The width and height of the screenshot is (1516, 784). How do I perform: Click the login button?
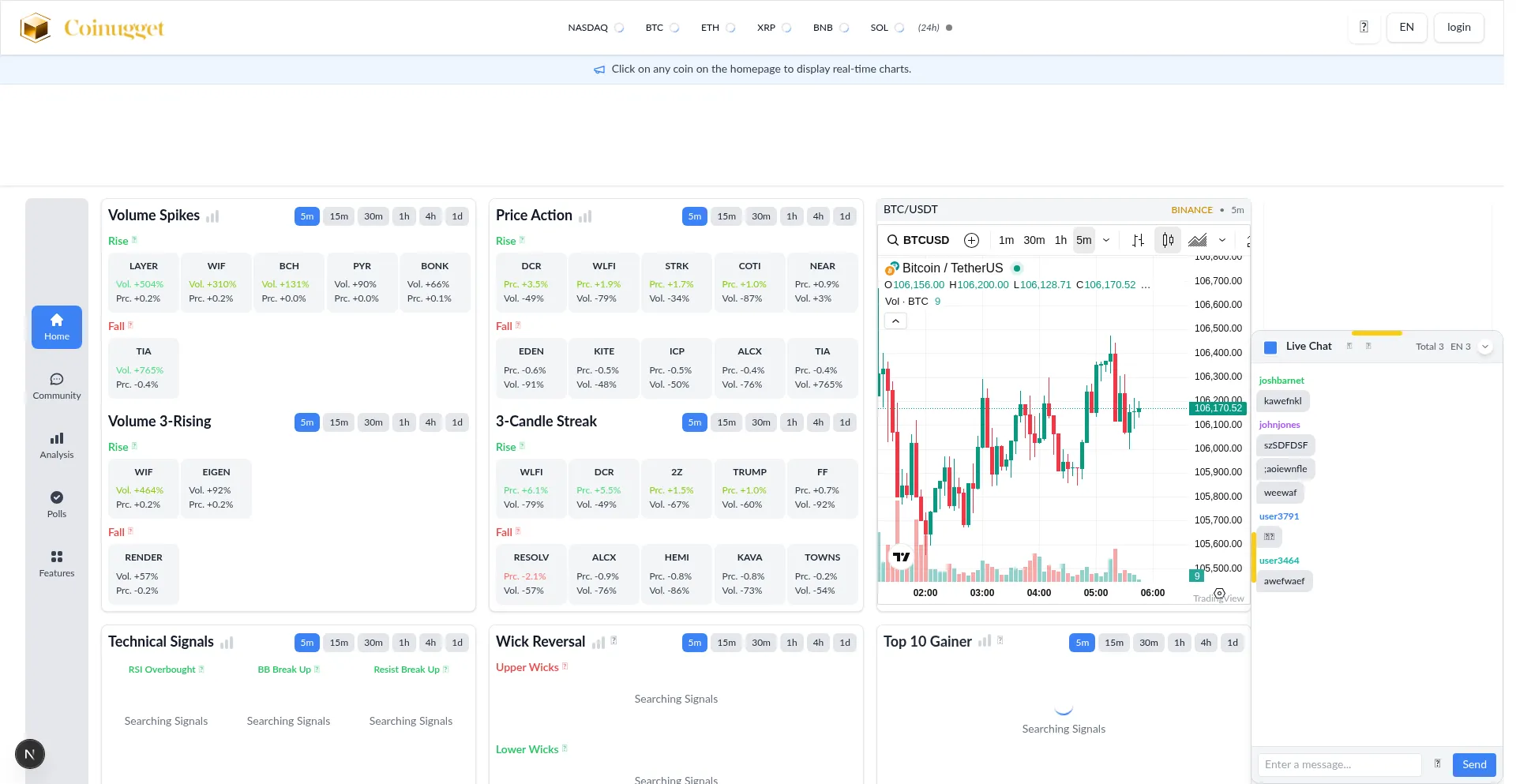1458,28
